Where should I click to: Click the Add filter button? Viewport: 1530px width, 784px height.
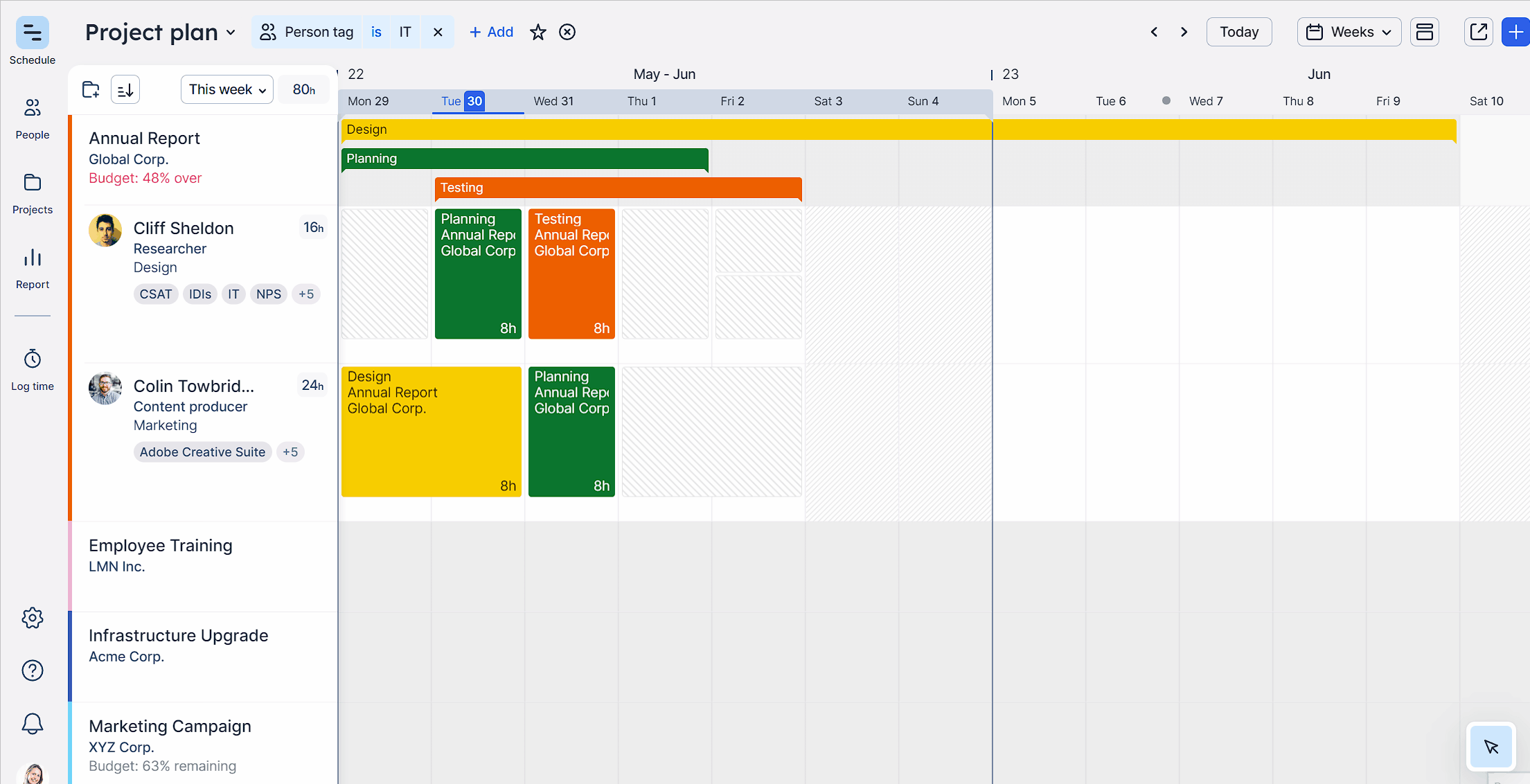491,32
